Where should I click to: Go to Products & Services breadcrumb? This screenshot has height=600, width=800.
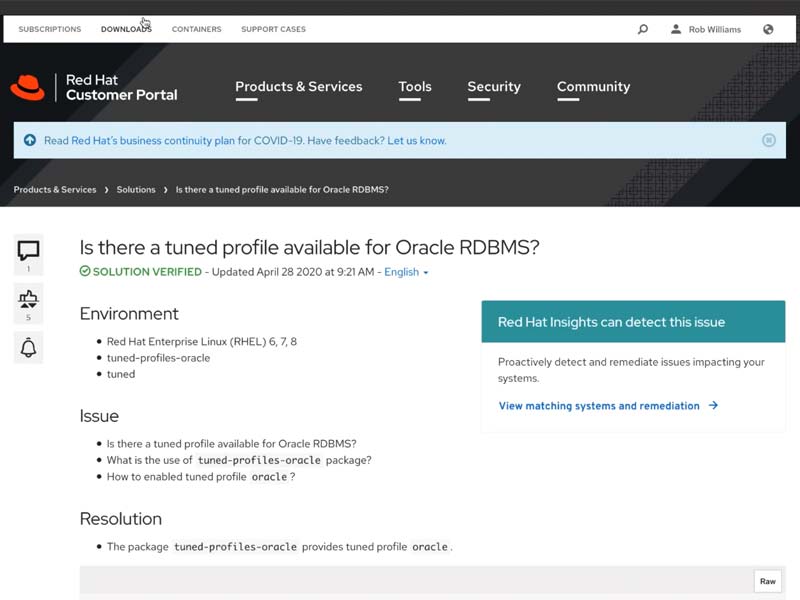55,189
